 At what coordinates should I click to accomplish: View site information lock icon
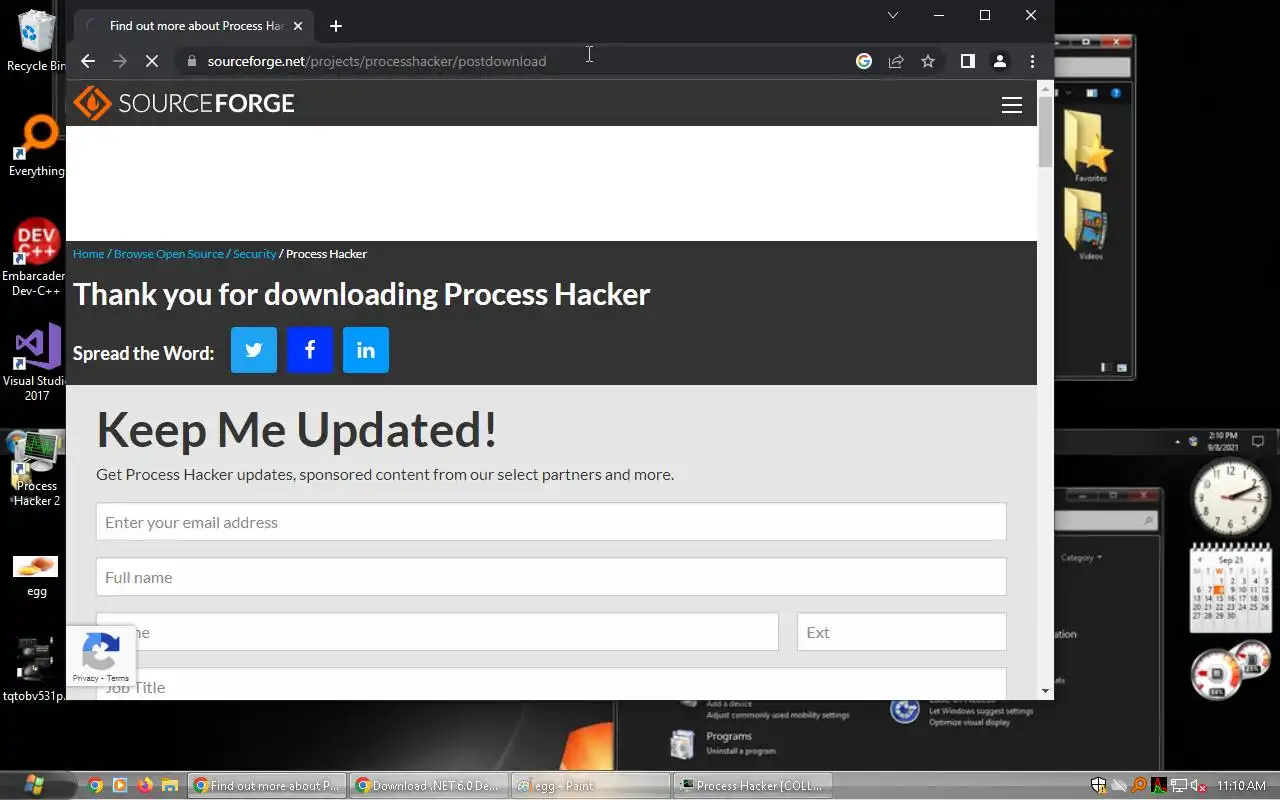(192, 61)
